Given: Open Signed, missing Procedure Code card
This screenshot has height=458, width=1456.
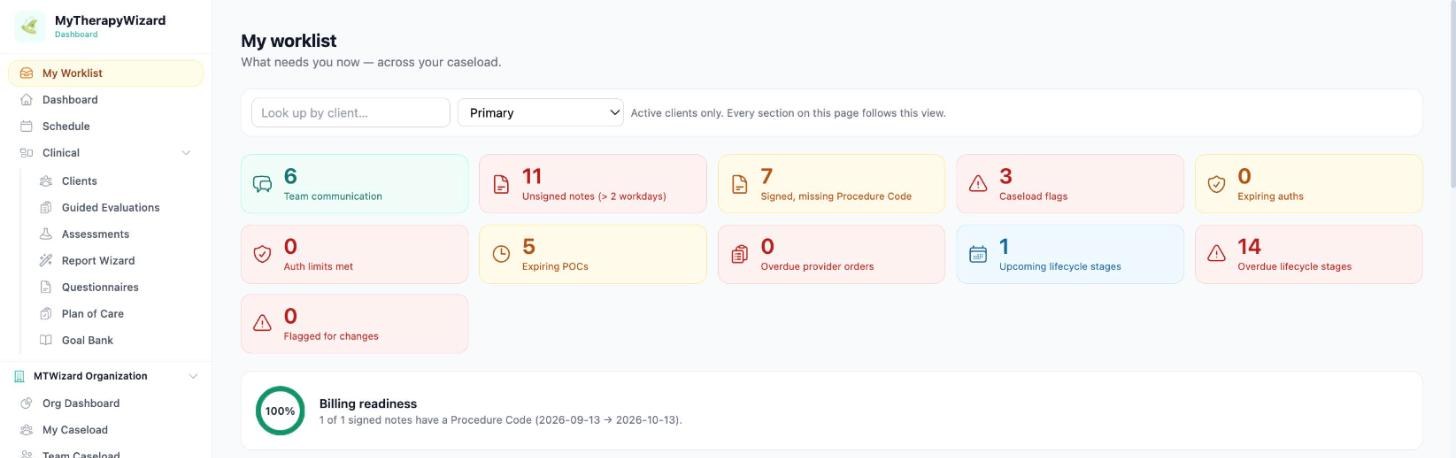Looking at the screenshot, I should [x=831, y=184].
